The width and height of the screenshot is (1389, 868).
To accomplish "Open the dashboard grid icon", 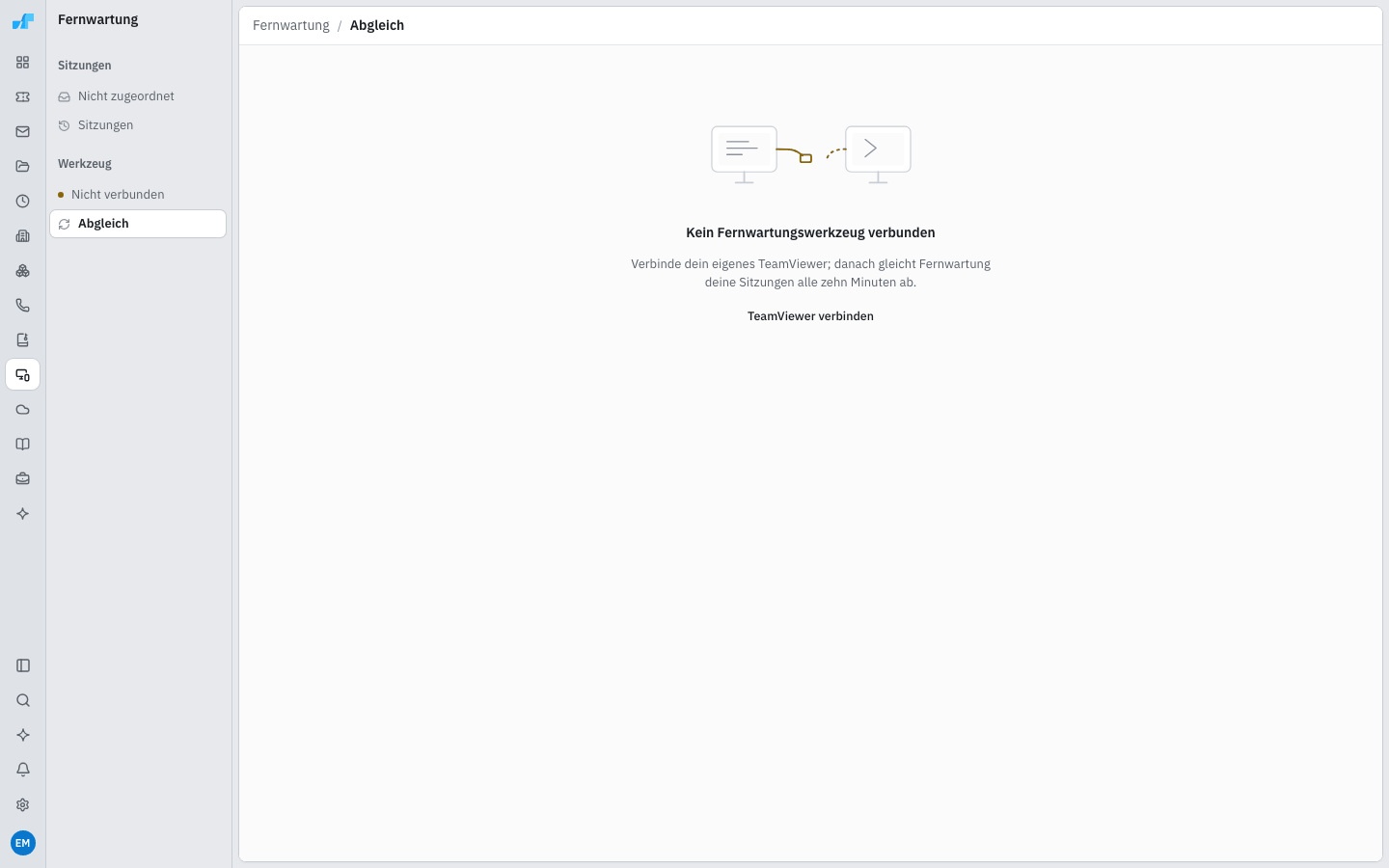I will [22, 63].
